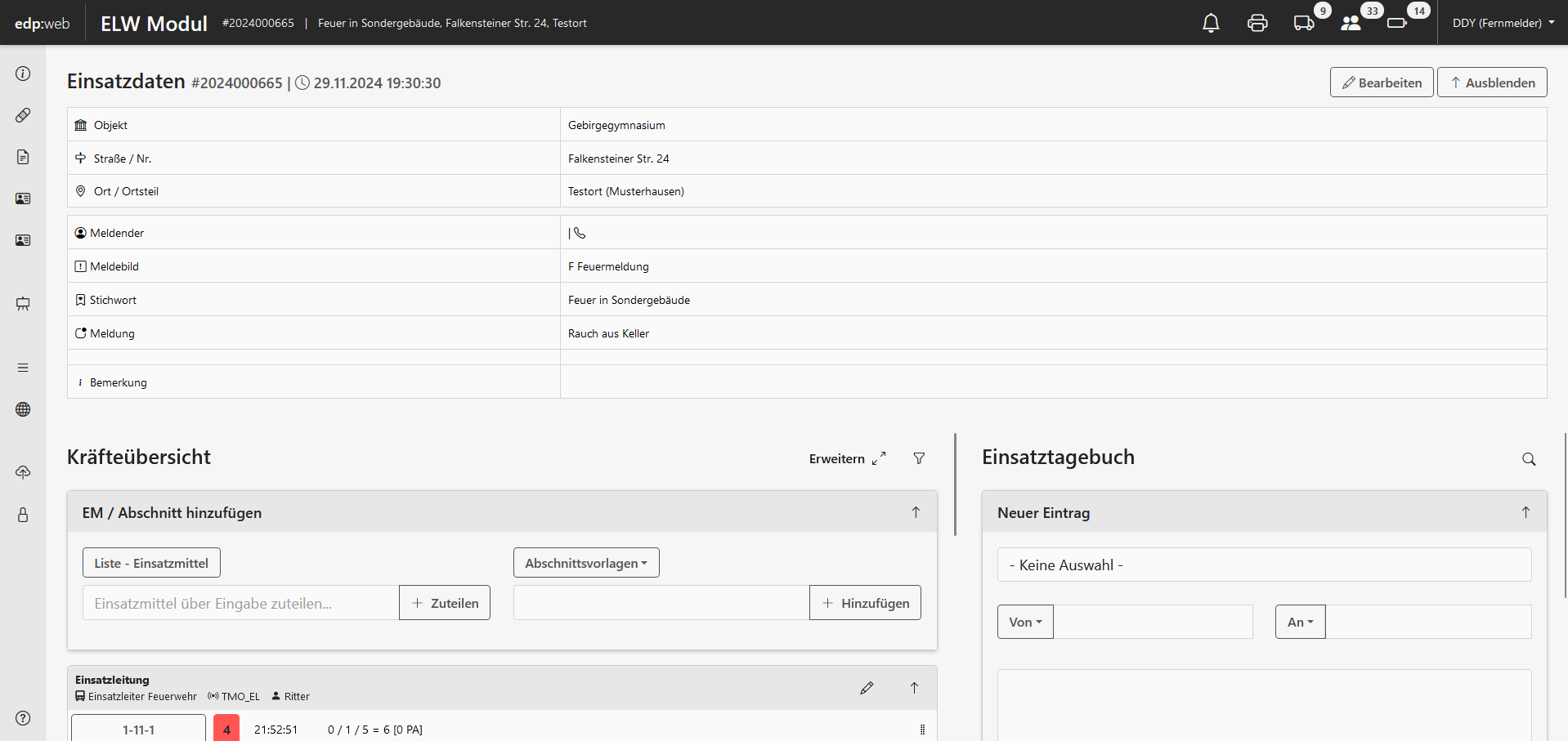Click the lower contact card sidebar icon
The height and width of the screenshot is (741, 1568).
[x=23, y=240]
